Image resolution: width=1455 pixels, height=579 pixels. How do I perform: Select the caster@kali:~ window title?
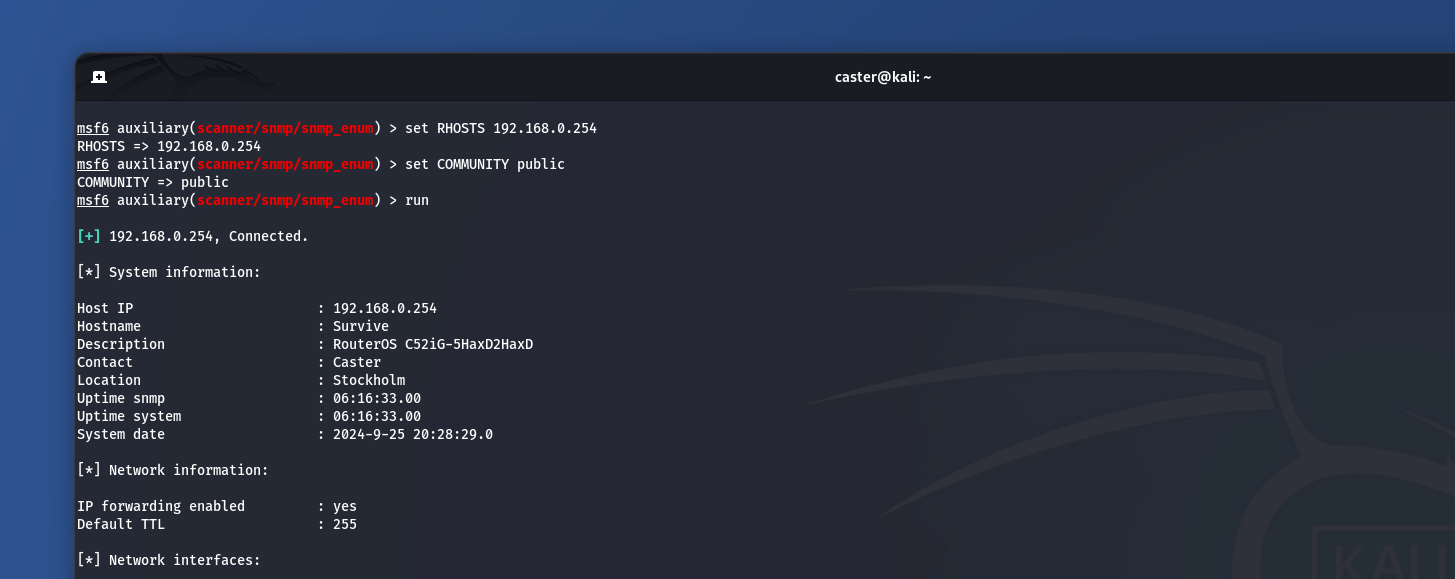pos(883,76)
